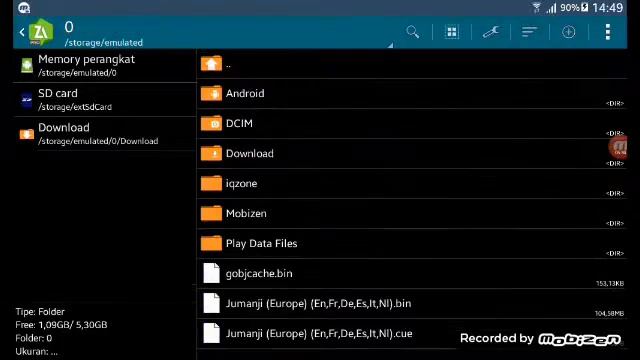Viewport: 640px width, 360px height.
Task: Click the floating Mobizen recorder bubble
Action: 618,147
